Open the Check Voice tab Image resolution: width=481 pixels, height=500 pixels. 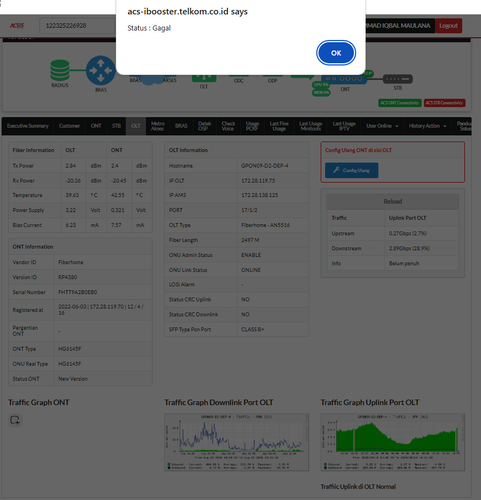pos(228,126)
